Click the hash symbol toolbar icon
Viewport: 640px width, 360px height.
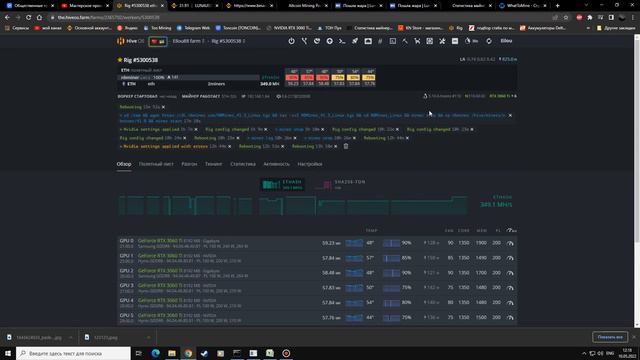380,41
